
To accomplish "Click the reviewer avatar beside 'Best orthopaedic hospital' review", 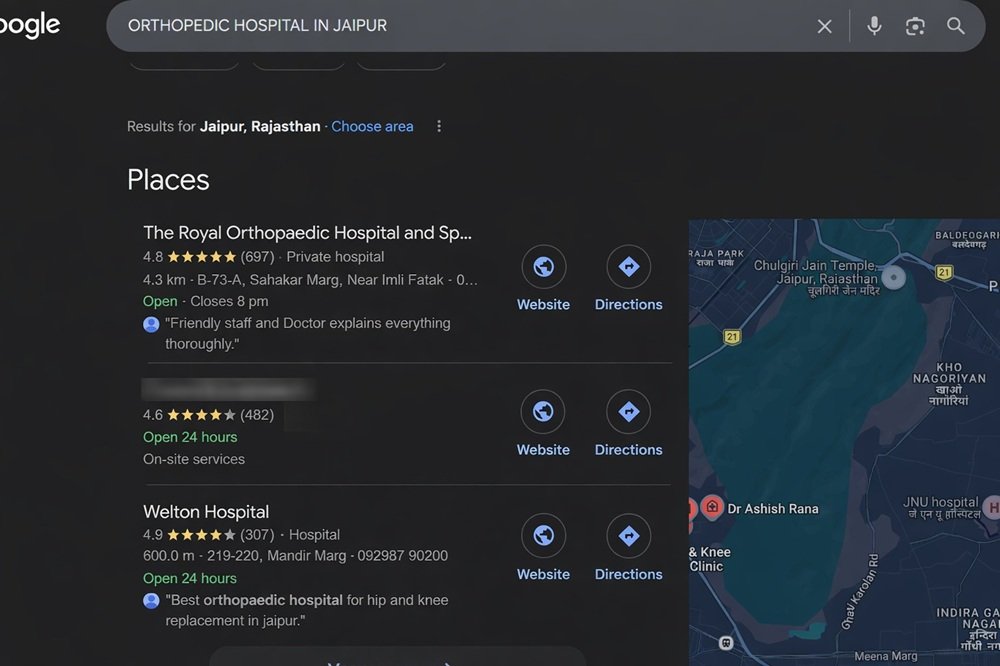I will (151, 601).
